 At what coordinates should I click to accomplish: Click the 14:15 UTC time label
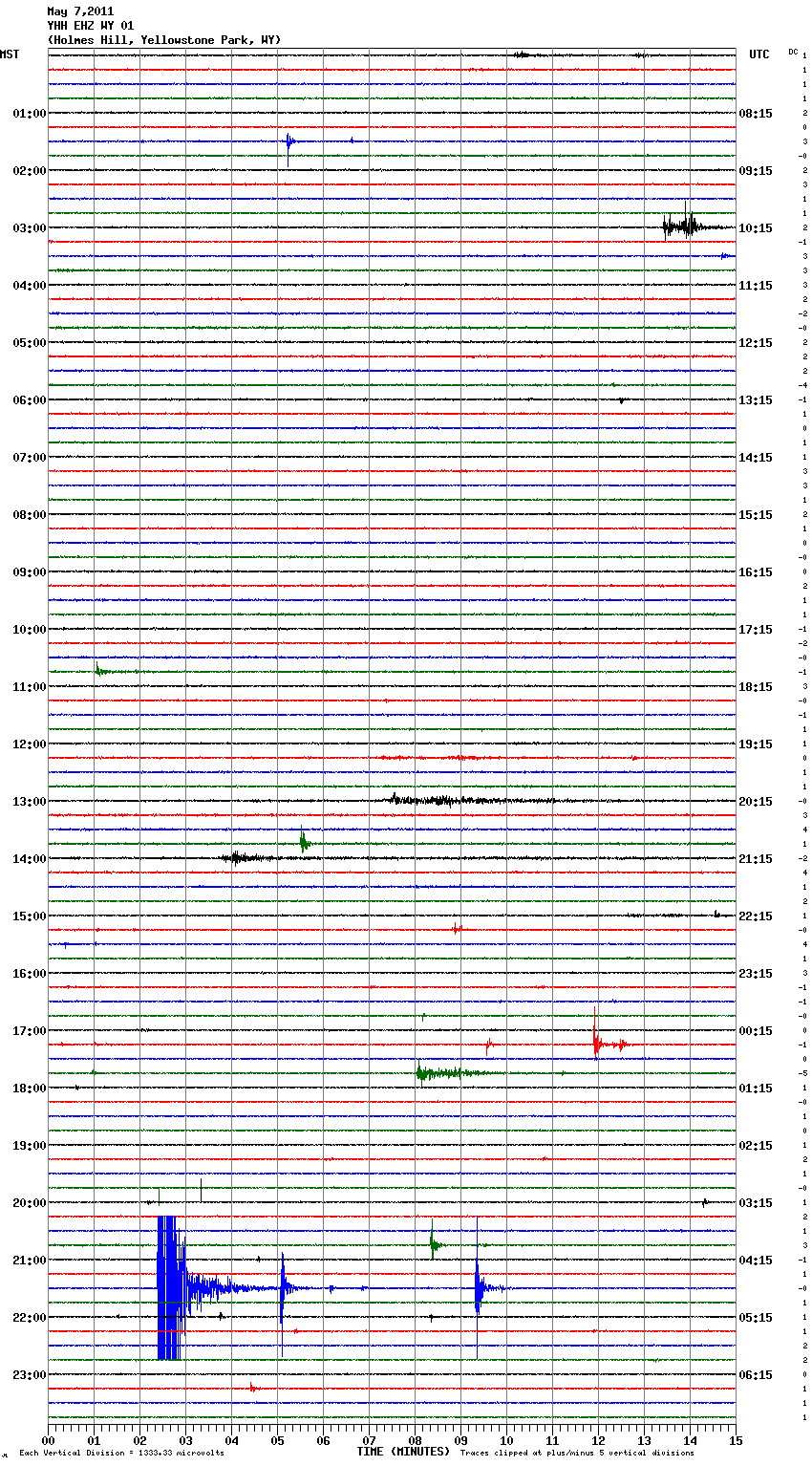(756, 458)
